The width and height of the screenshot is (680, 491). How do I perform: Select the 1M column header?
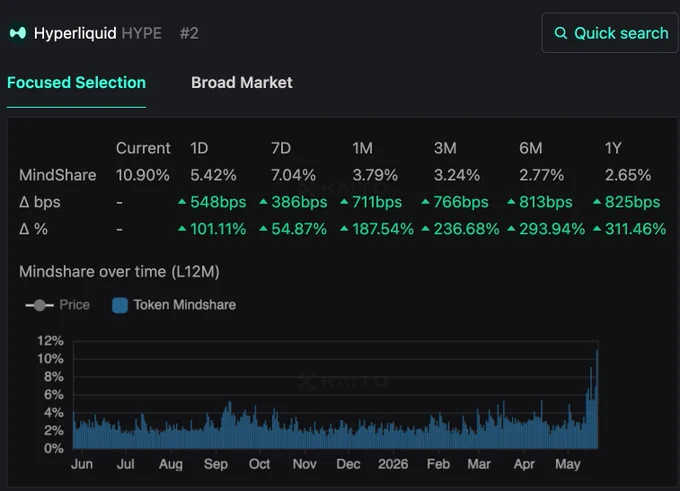click(x=363, y=148)
